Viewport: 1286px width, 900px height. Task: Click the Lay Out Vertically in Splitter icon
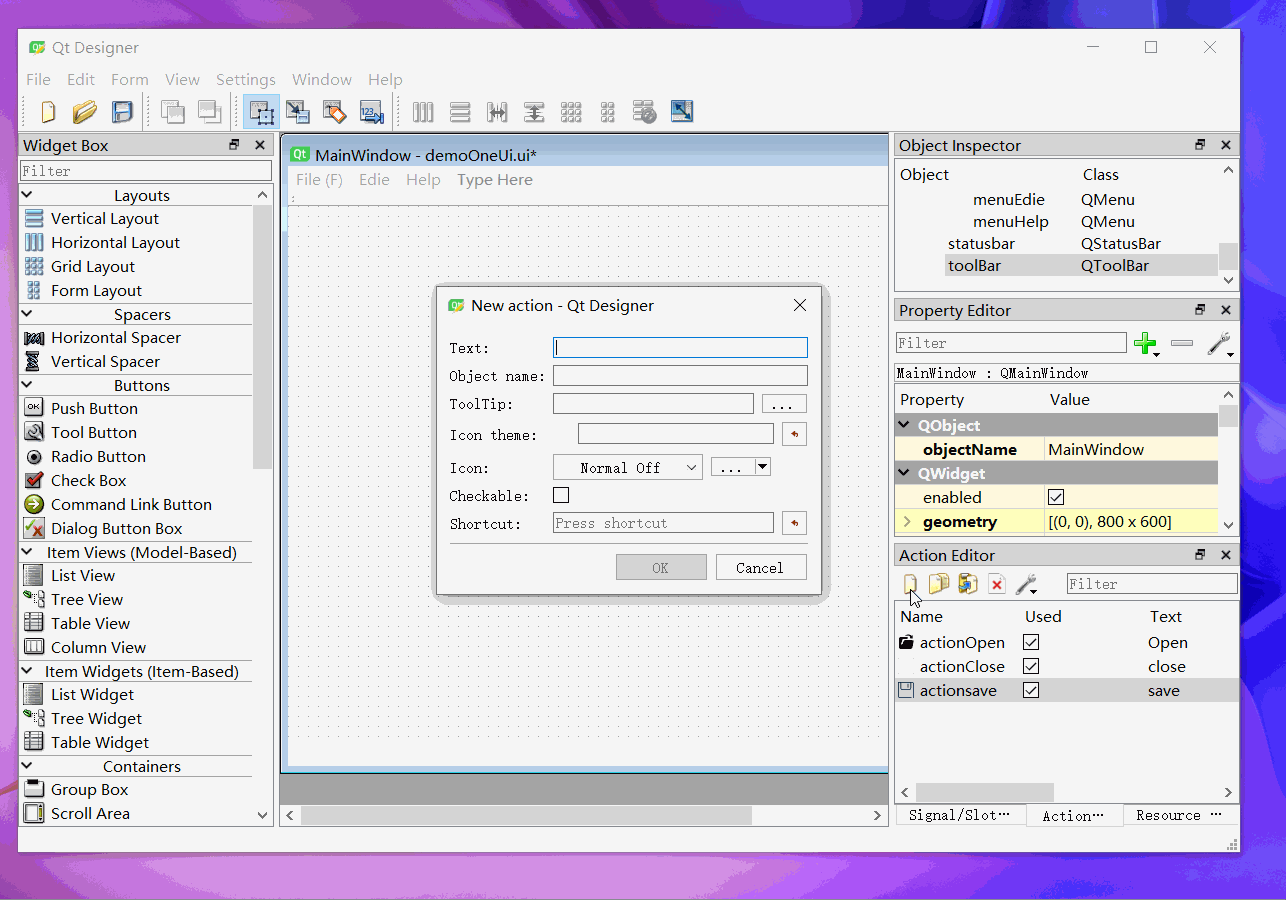coord(534,112)
